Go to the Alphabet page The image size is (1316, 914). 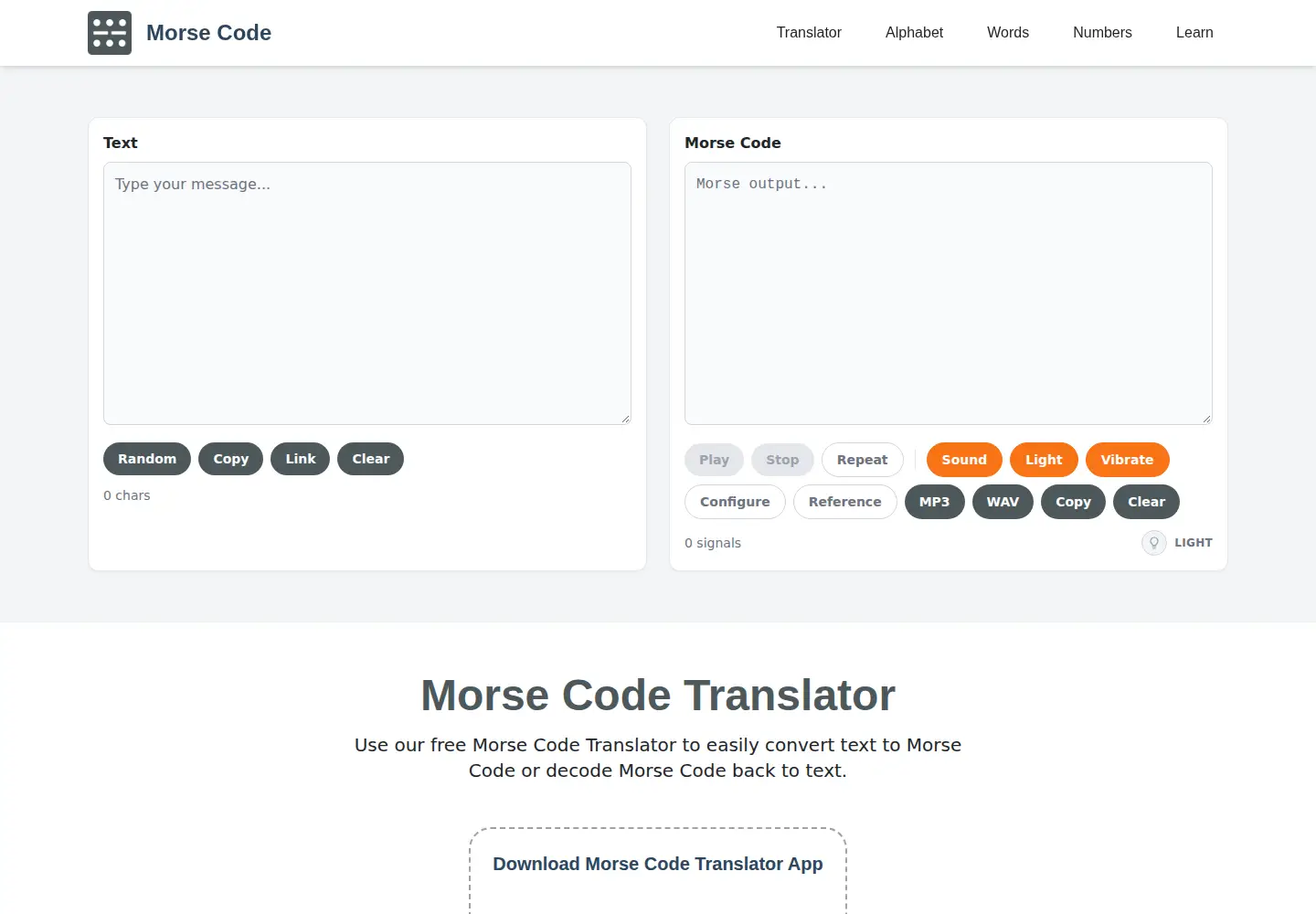914,33
